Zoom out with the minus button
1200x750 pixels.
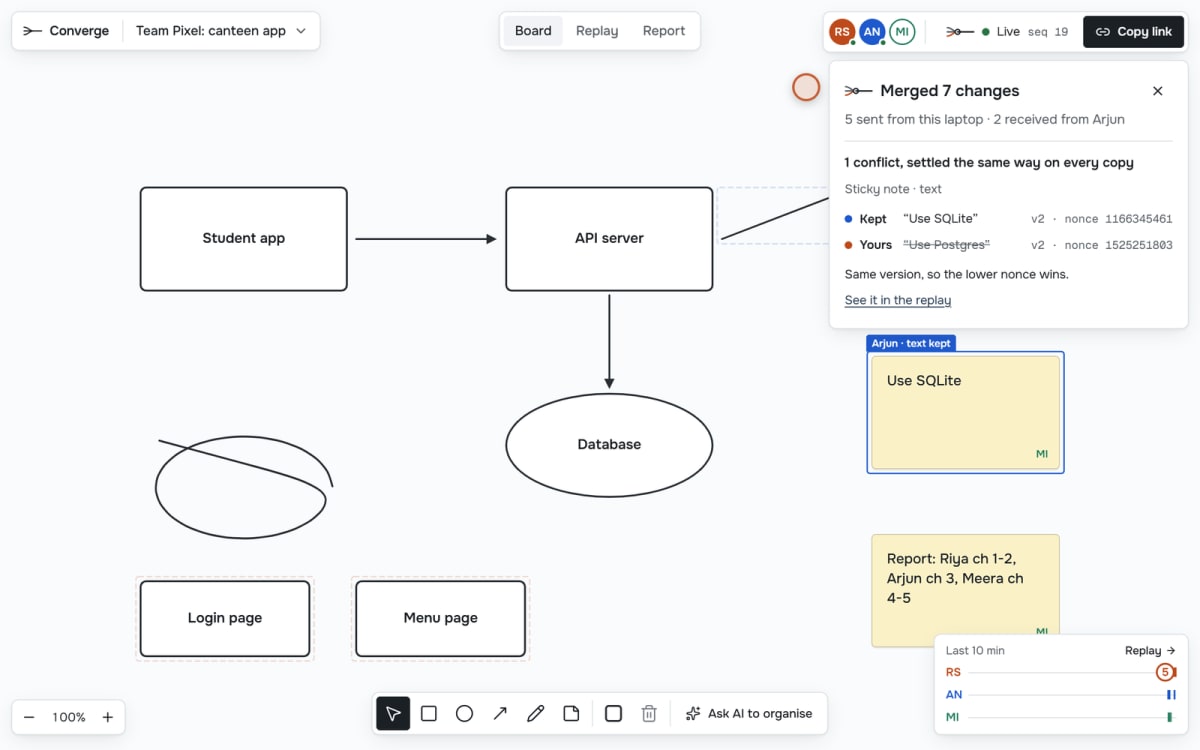(30, 717)
